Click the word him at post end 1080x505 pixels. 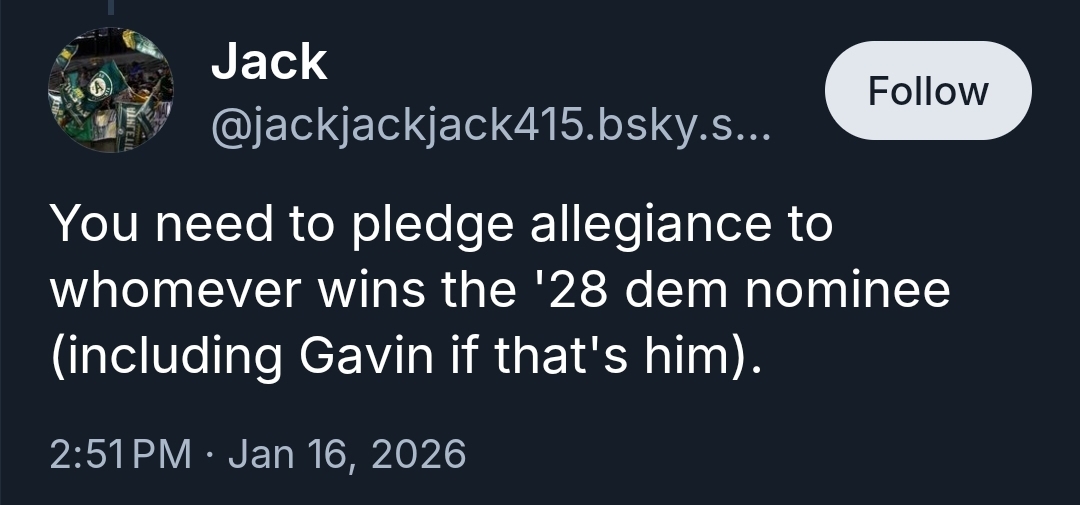click(692, 357)
